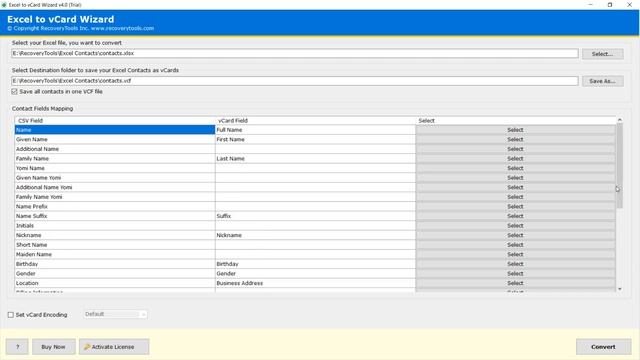Open the vCard encoding Default dropdown

pyautogui.click(x=116, y=314)
